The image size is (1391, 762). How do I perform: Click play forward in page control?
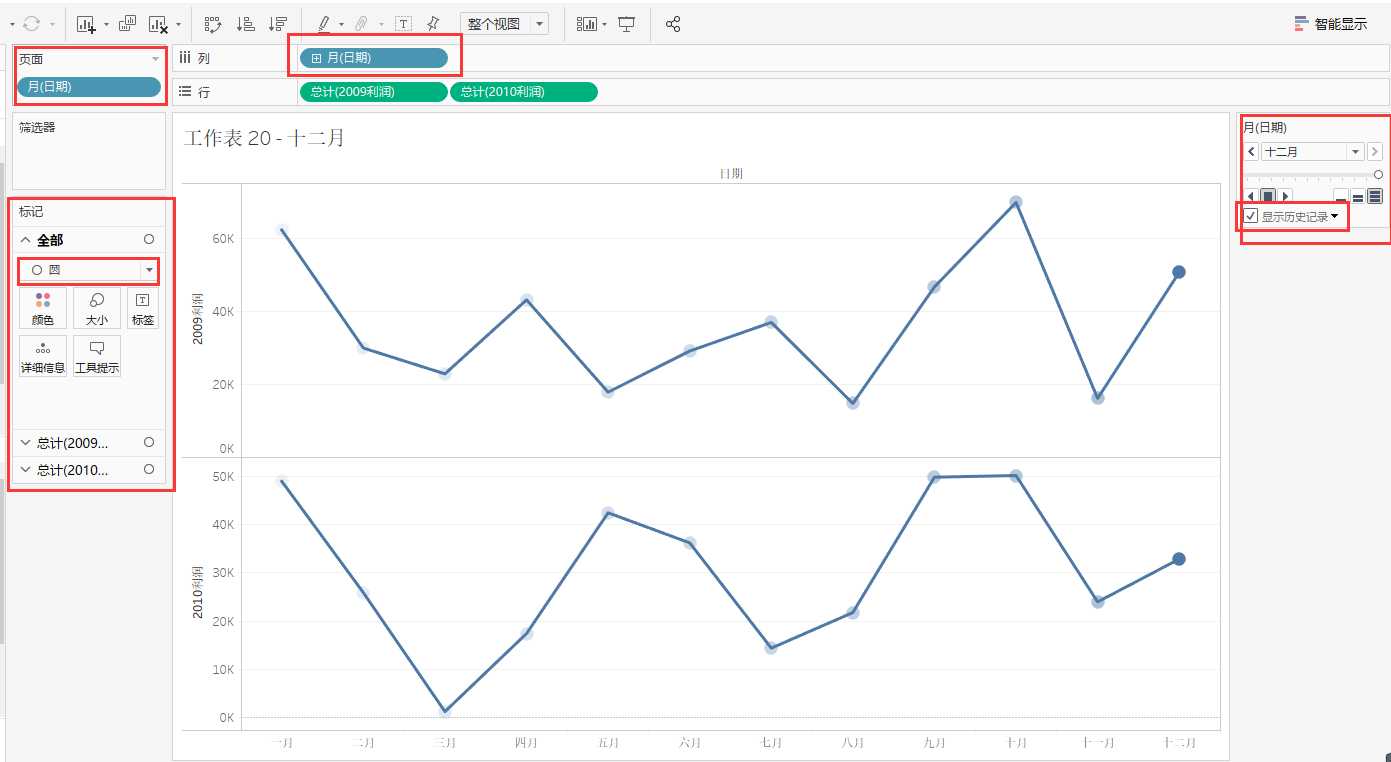(x=1285, y=196)
